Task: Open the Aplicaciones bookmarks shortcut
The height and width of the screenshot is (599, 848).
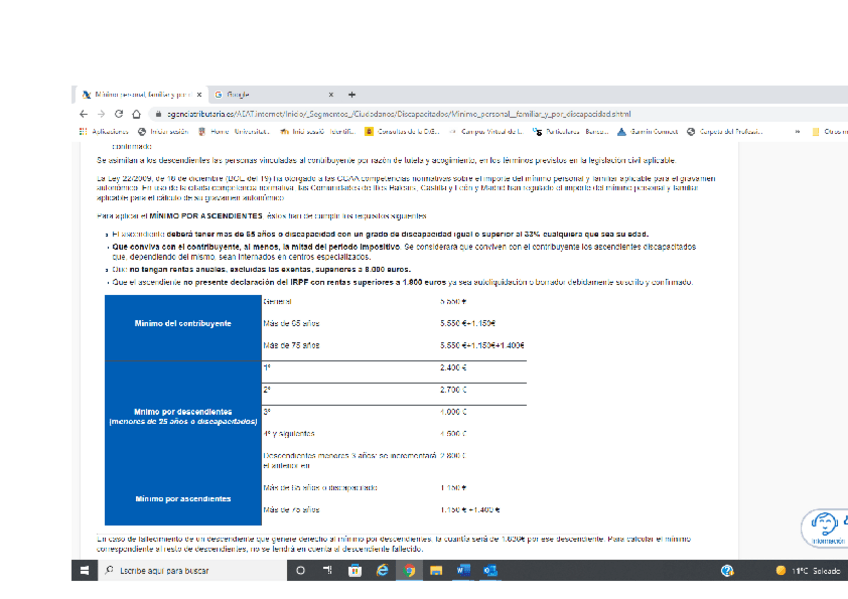Action: 104,131
